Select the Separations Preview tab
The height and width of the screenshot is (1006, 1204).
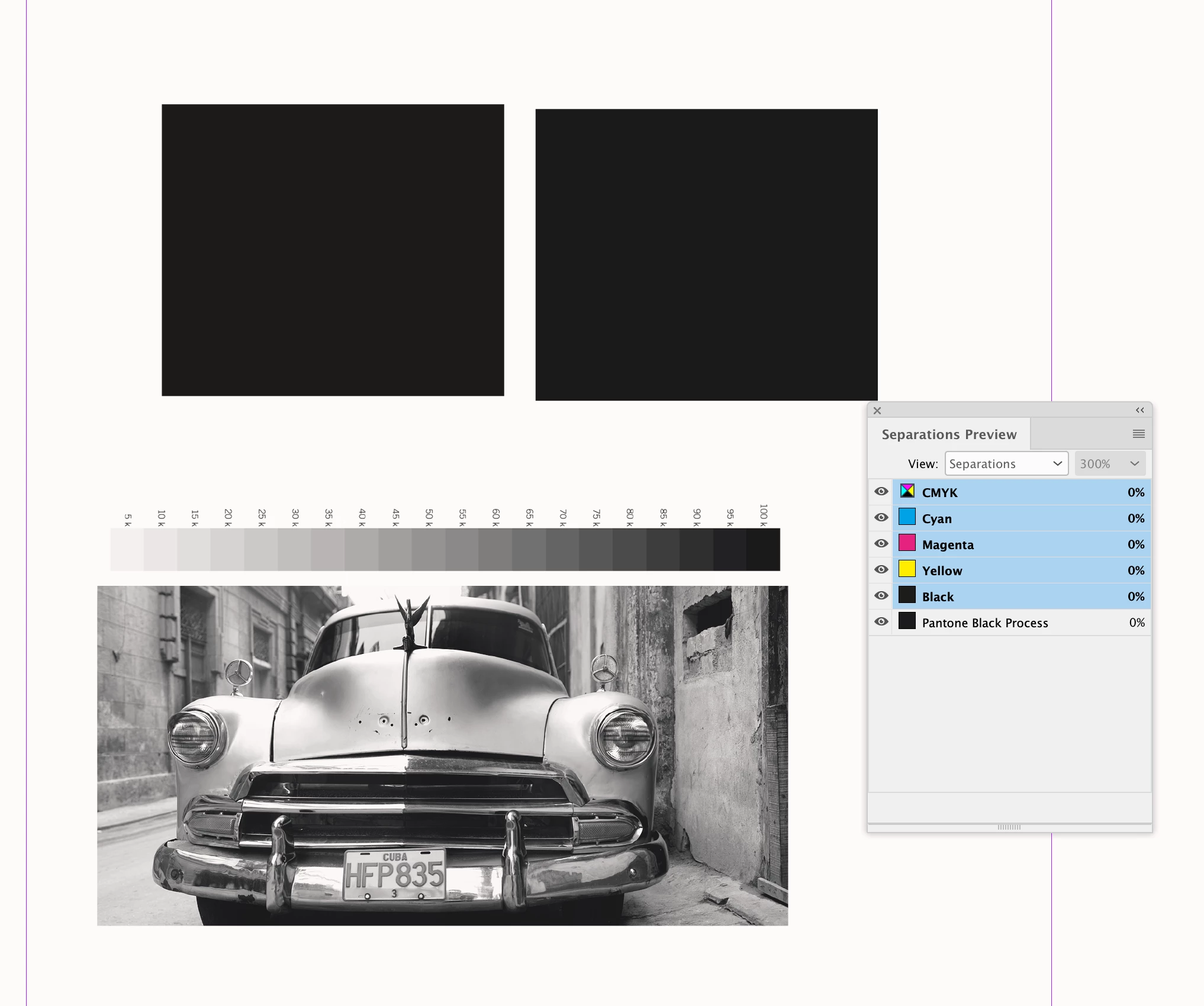click(x=948, y=434)
